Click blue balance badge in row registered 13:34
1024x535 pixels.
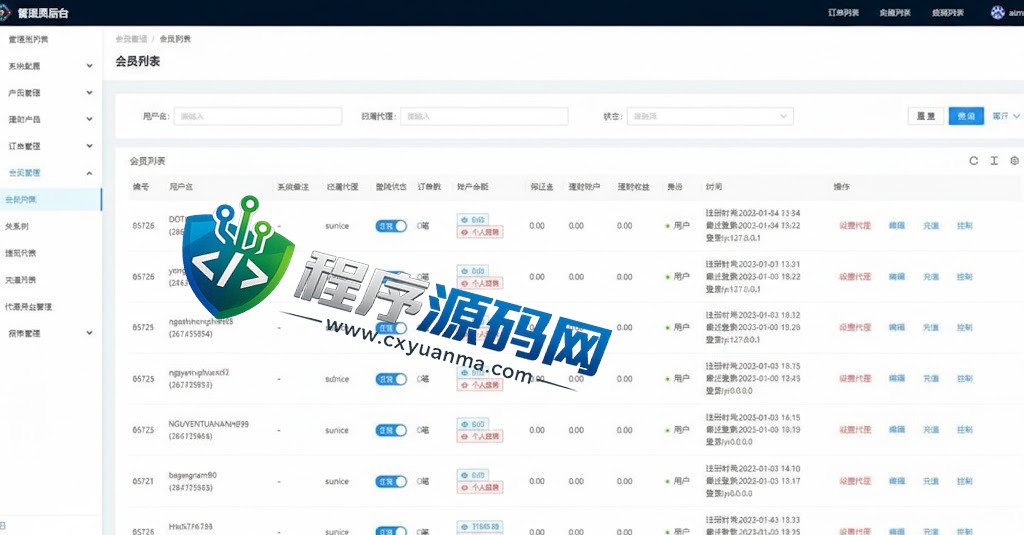[x=473, y=219]
